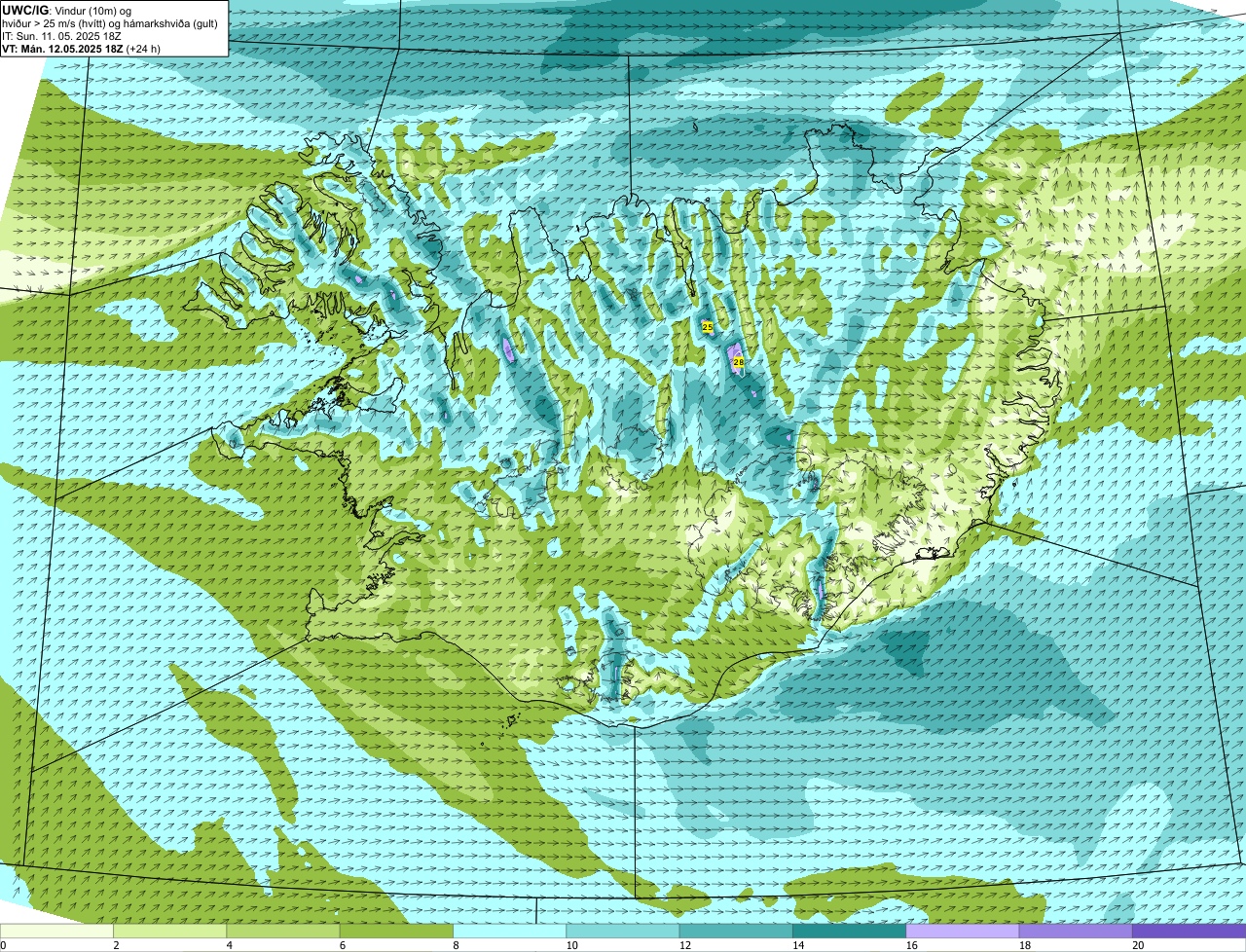The image size is (1246, 952).
Task: Click the colorbar tick label 12
Action: [684, 945]
